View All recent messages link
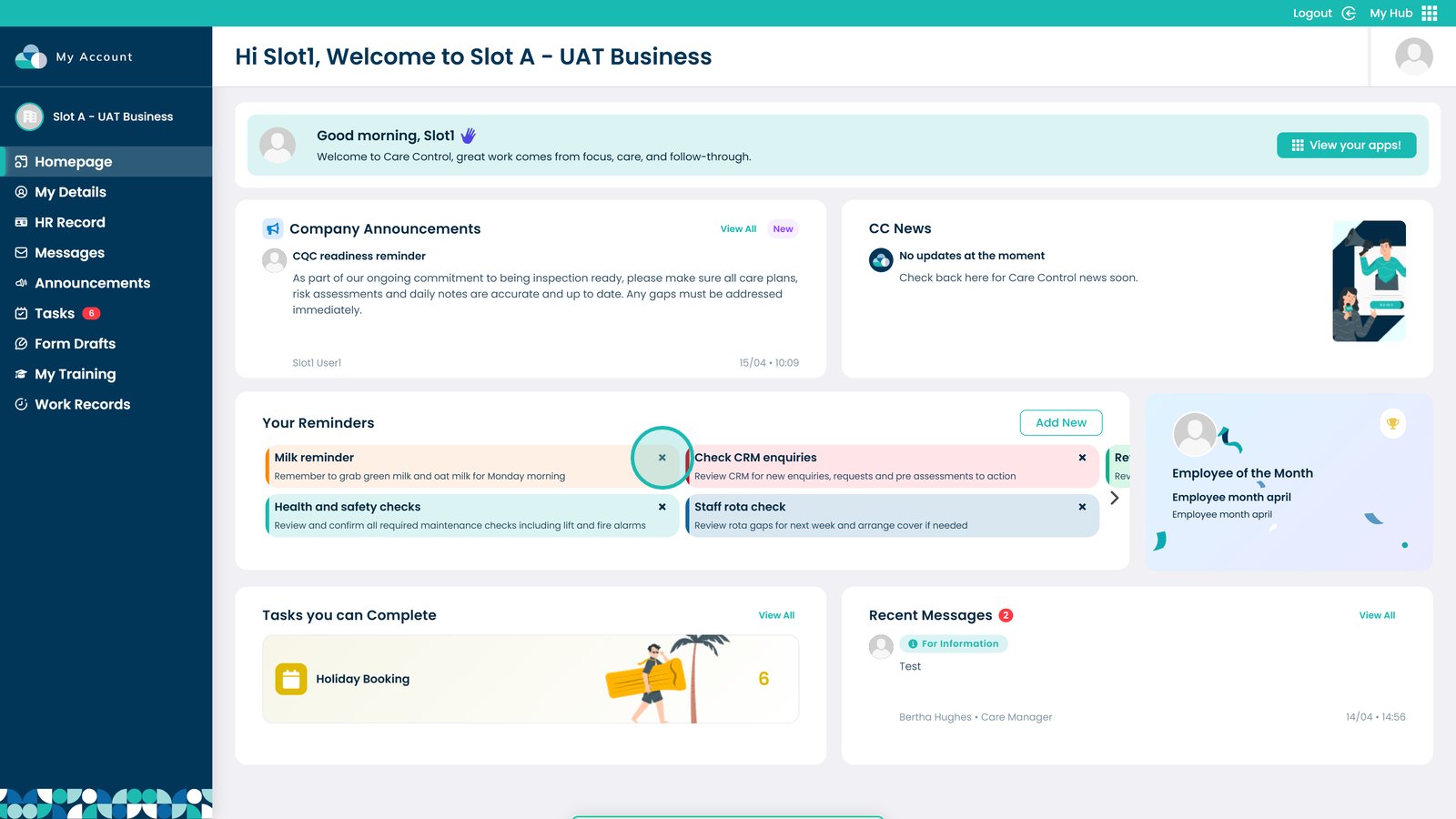Image resolution: width=1456 pixels, height=819 pixels. 1376,615
